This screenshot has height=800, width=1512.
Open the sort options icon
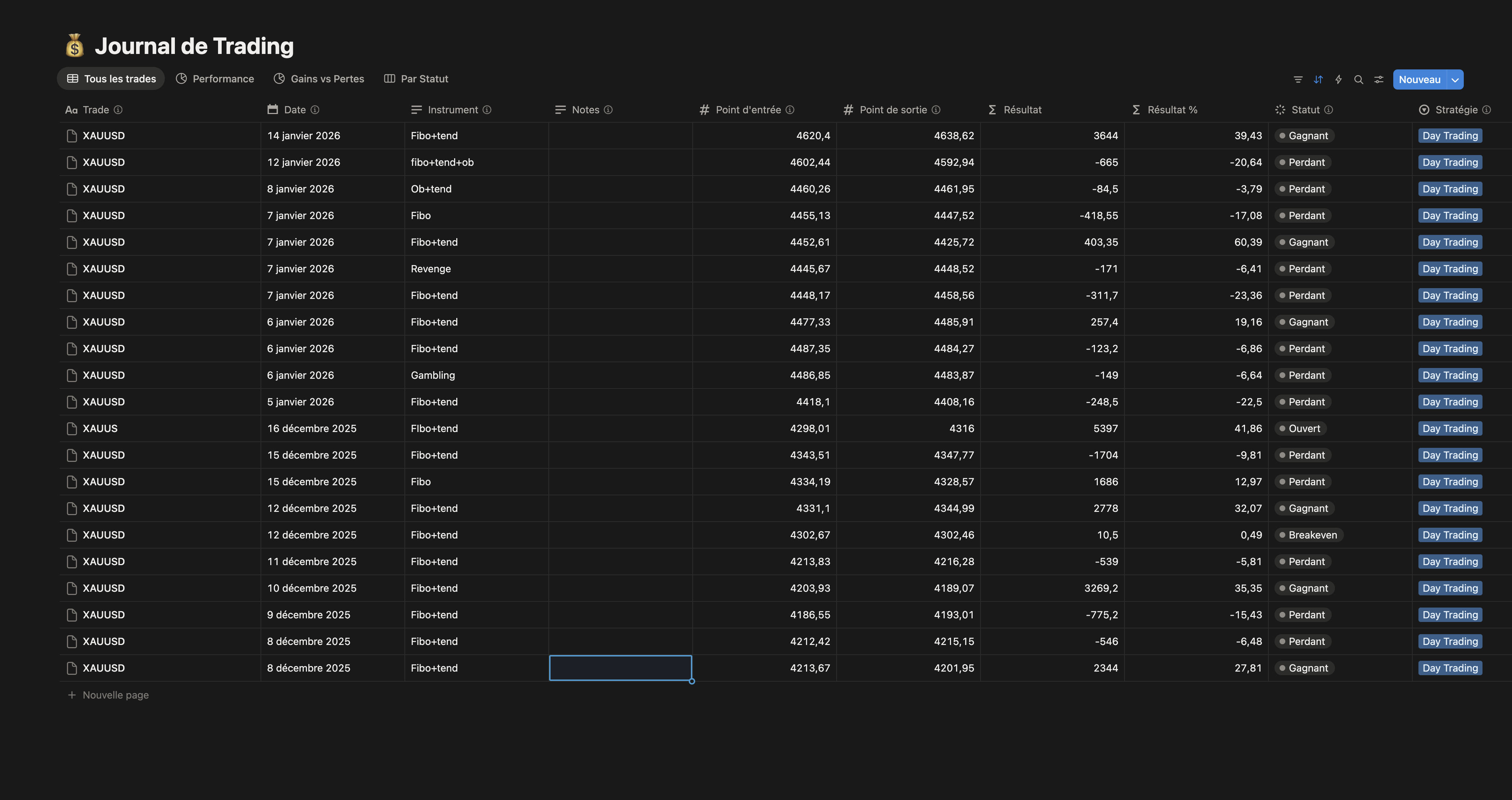[1318, 79]
